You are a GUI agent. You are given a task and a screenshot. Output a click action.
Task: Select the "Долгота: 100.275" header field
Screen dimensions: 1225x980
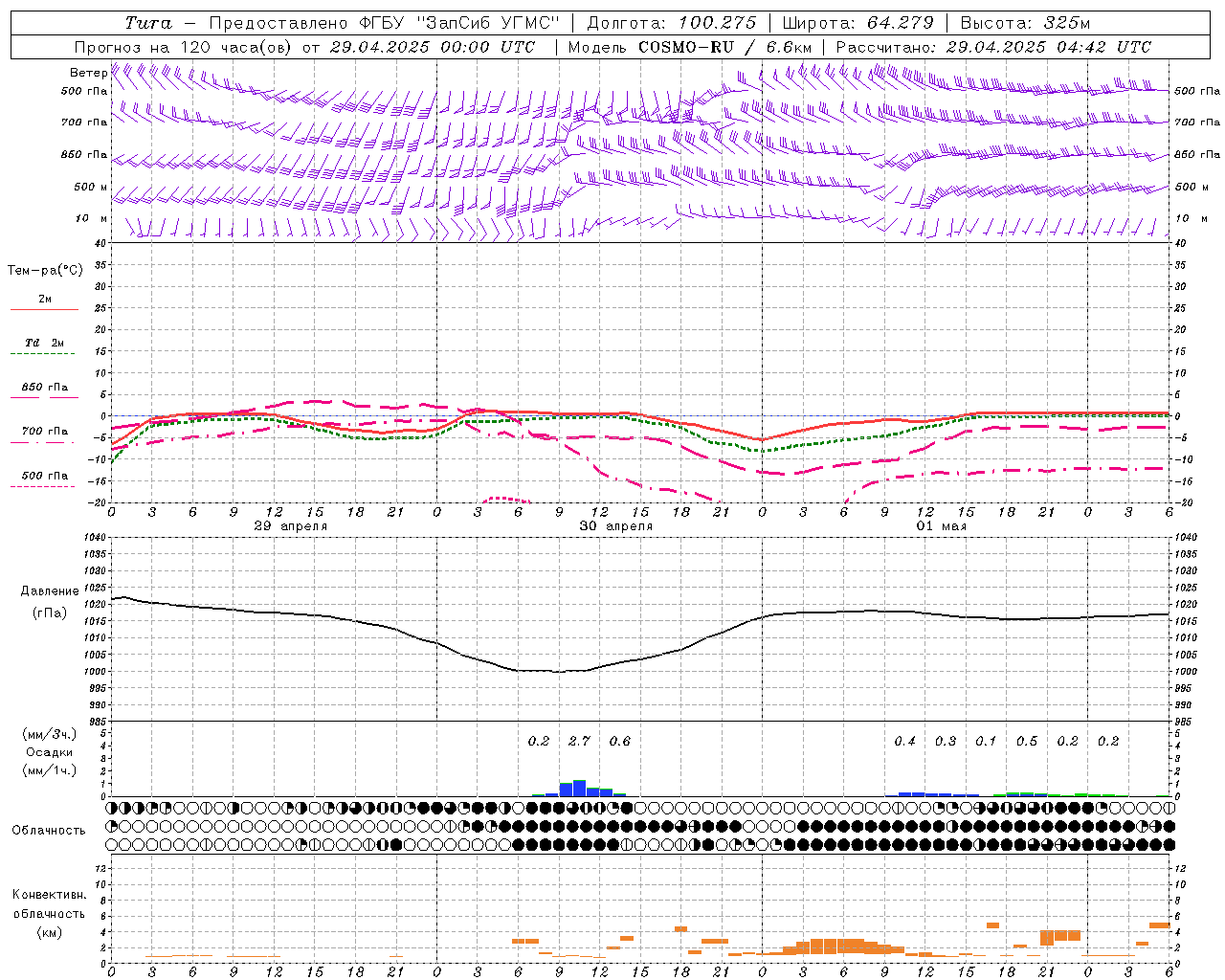671,23
